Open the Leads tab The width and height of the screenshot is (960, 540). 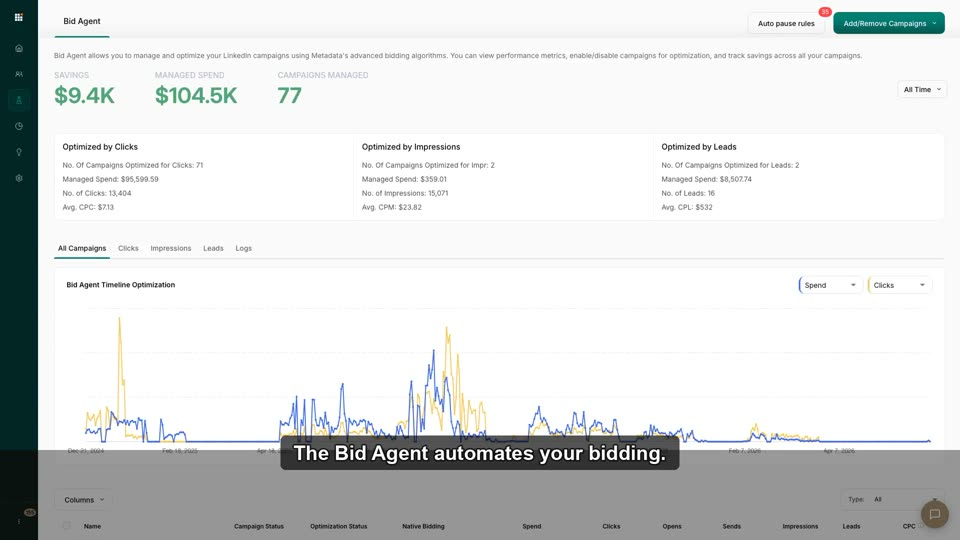point(213,249)
